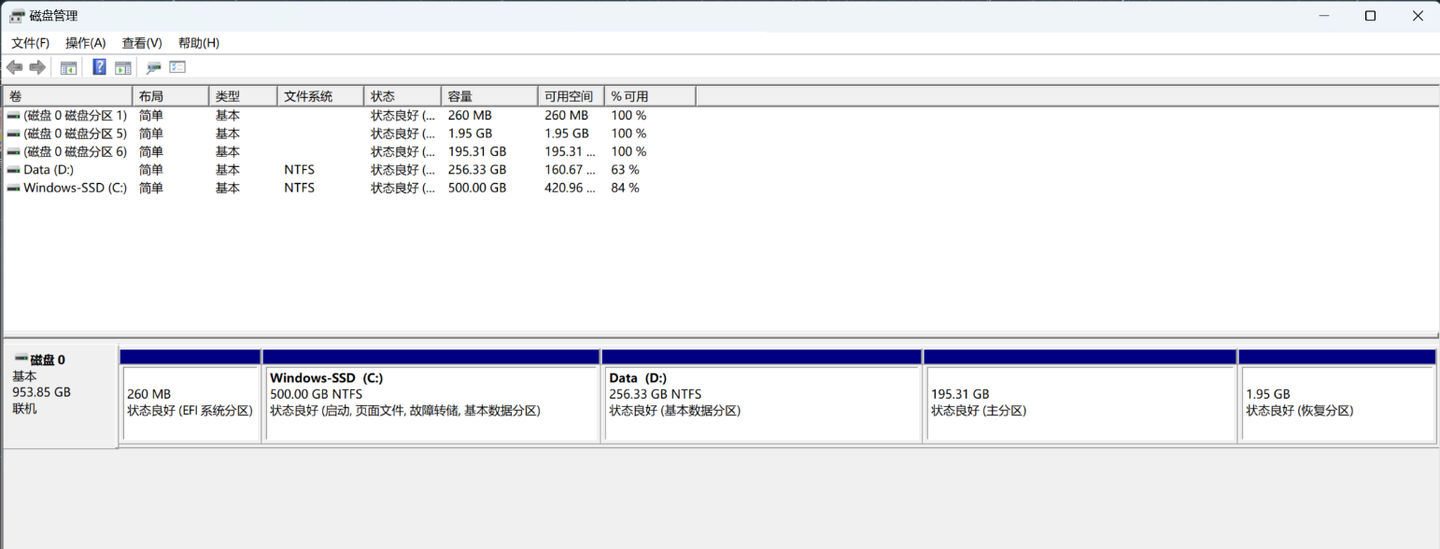Click the disk-with-magnifier toolbar icon
The image size is (1440, 549).
tap(153, 67)
